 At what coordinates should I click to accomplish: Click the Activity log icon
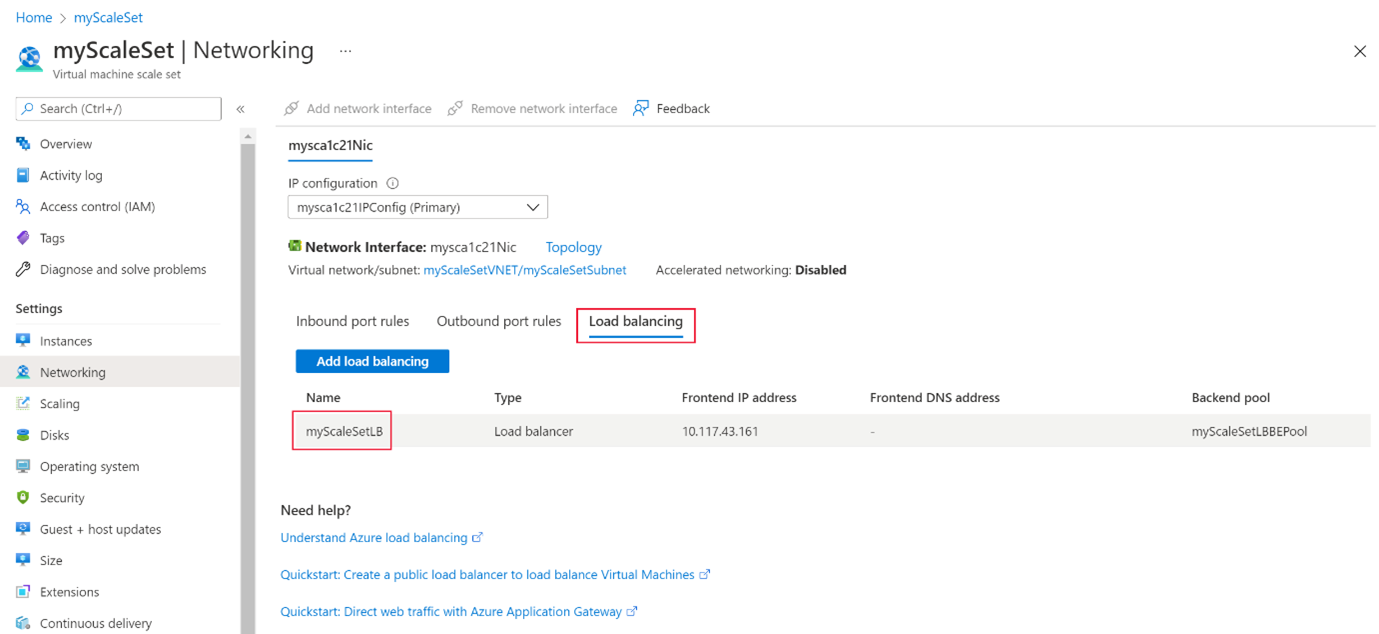coord(23,175)
